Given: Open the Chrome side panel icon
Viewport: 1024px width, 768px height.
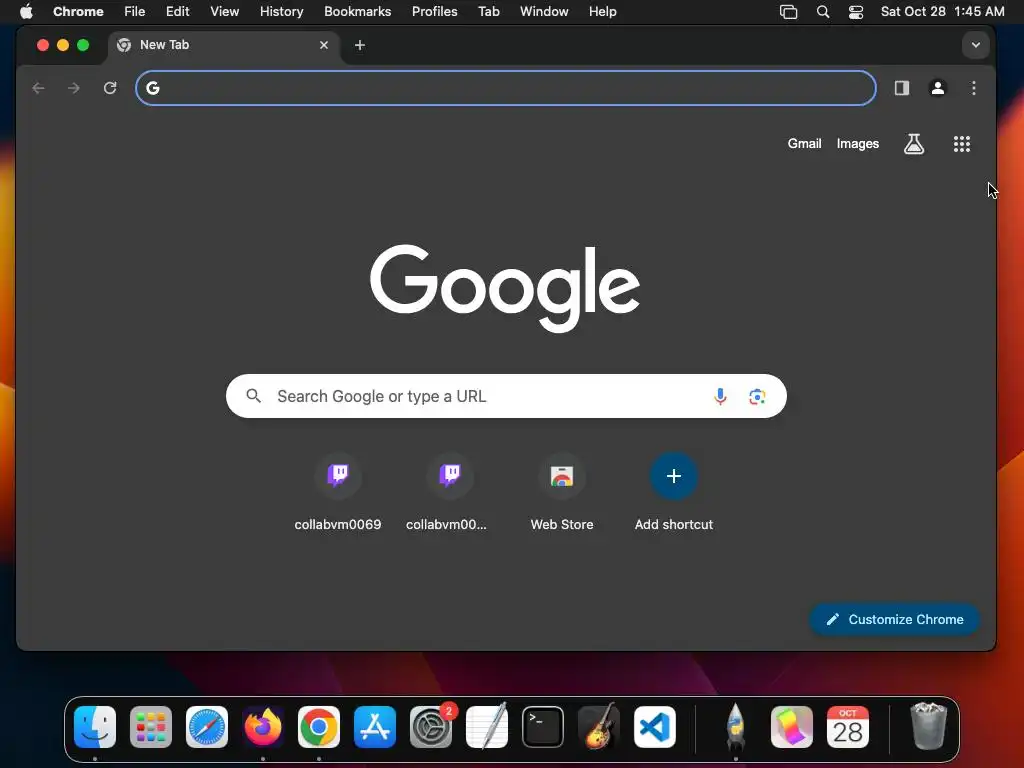Looking at the screenshot, I should [902, 88].
